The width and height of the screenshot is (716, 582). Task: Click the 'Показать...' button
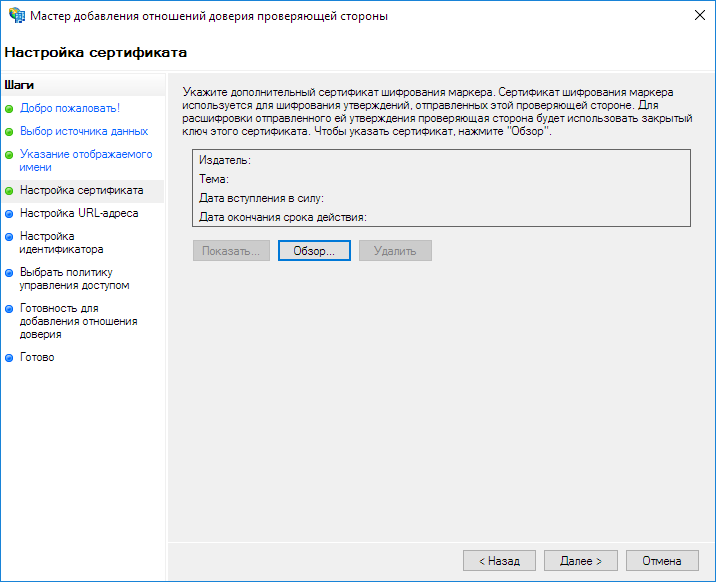coord(231,251)
